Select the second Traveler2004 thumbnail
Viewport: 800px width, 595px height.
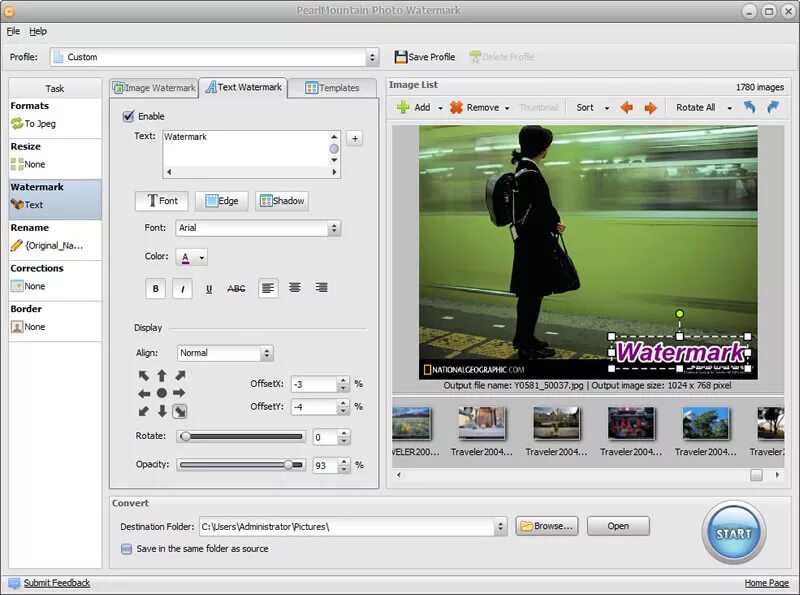click(x=556, y=431)
